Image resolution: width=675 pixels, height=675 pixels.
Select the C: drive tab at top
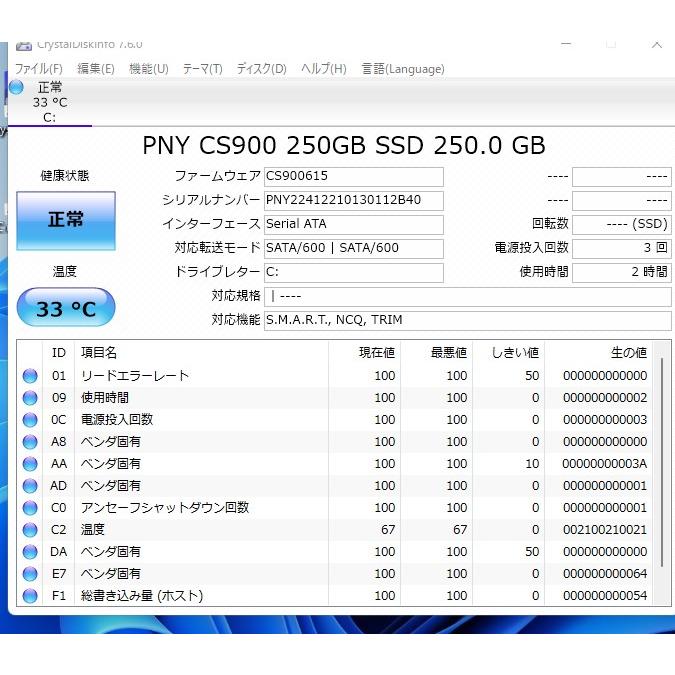point(50,102)
